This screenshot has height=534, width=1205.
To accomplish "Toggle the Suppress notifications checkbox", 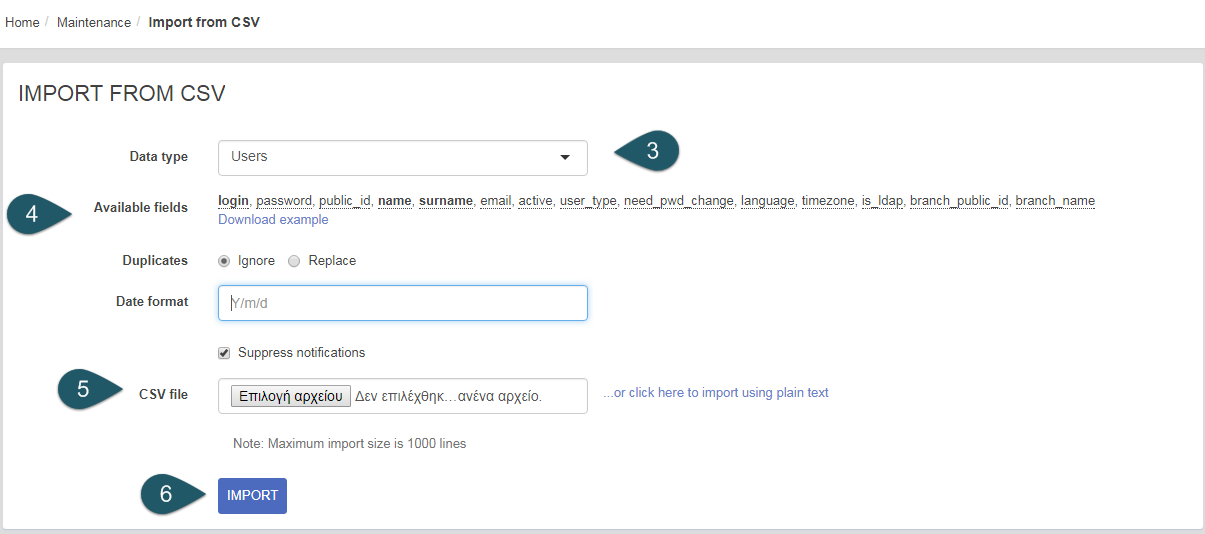I will (224, 353).
